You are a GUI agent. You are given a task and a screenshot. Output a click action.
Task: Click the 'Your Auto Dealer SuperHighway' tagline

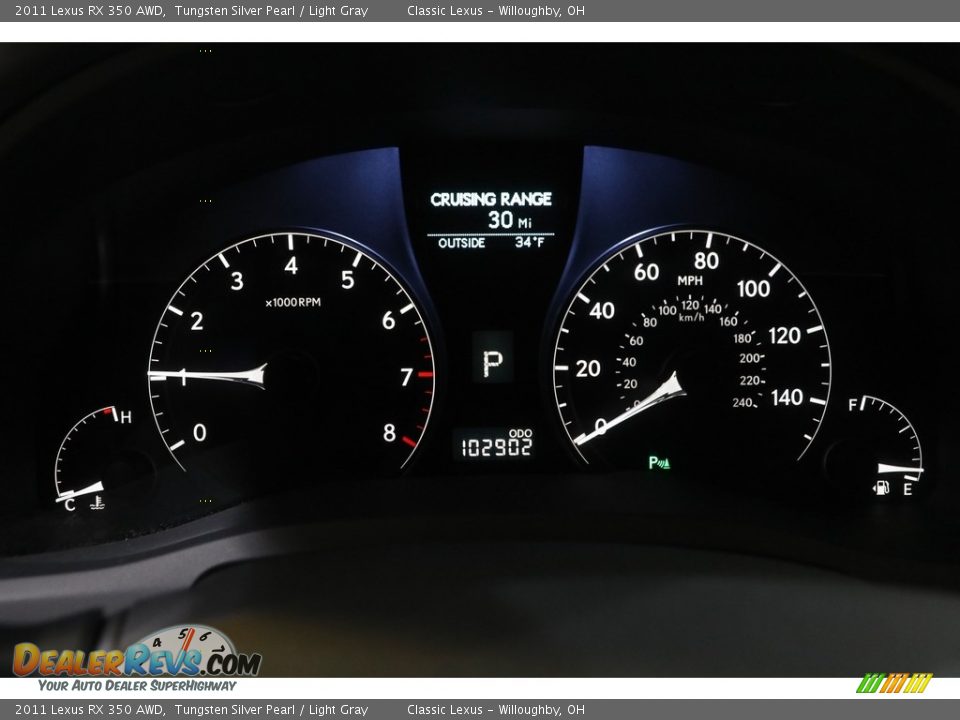137,686
